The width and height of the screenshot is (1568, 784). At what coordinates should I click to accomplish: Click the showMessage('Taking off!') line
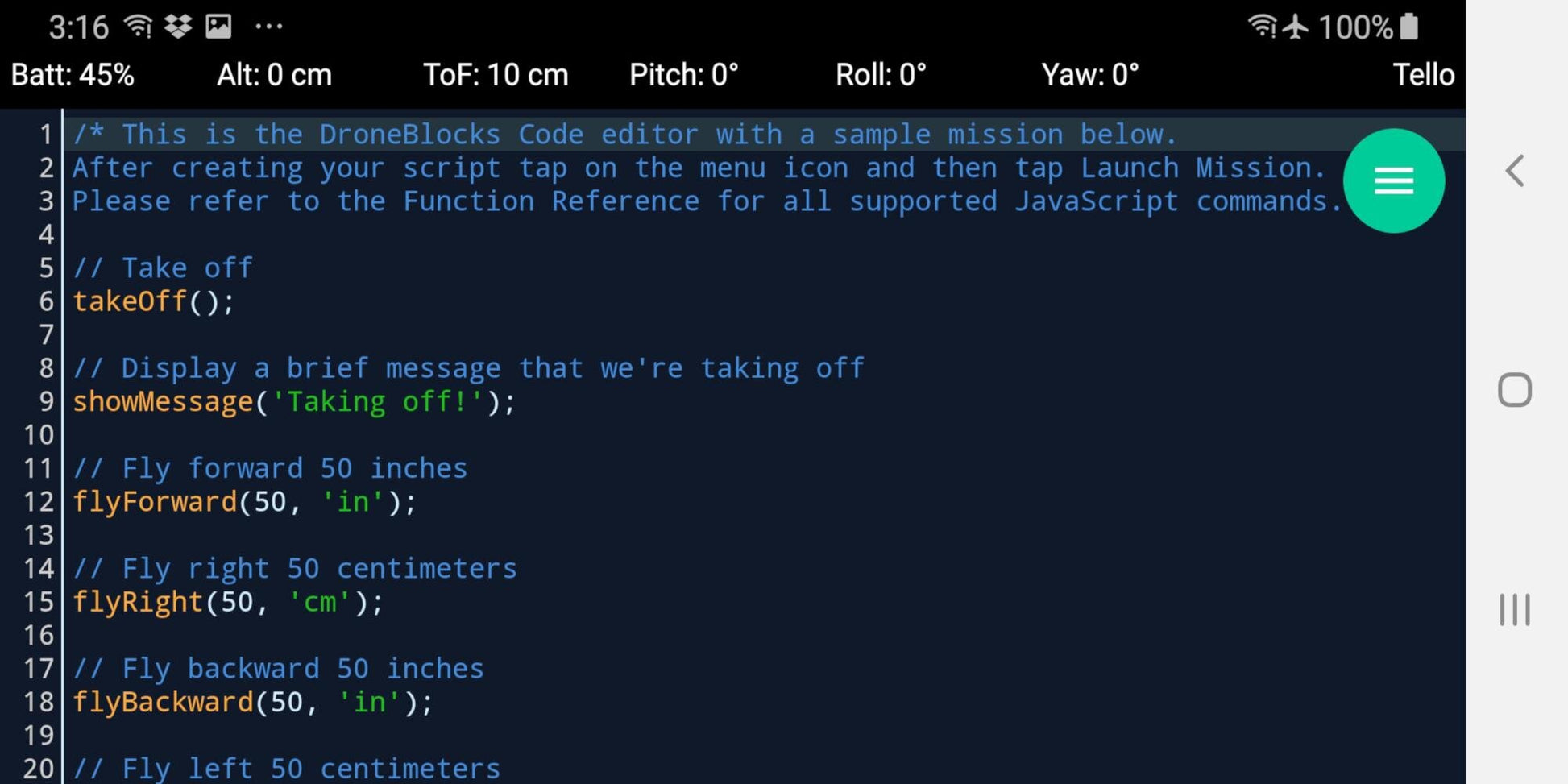(294, 401)
